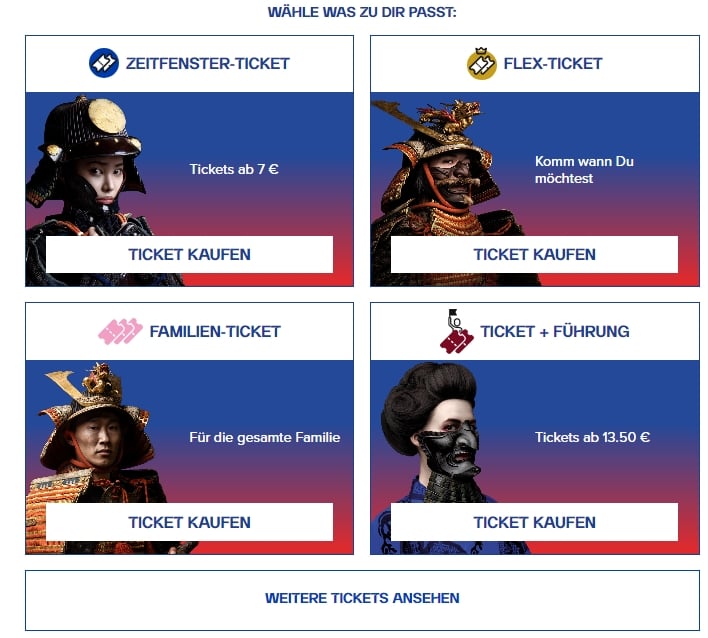The height and width of the screenshot is (638, 708).
Task: Click the dark red Ticket + Führung icon
Action: coord(456,331)
